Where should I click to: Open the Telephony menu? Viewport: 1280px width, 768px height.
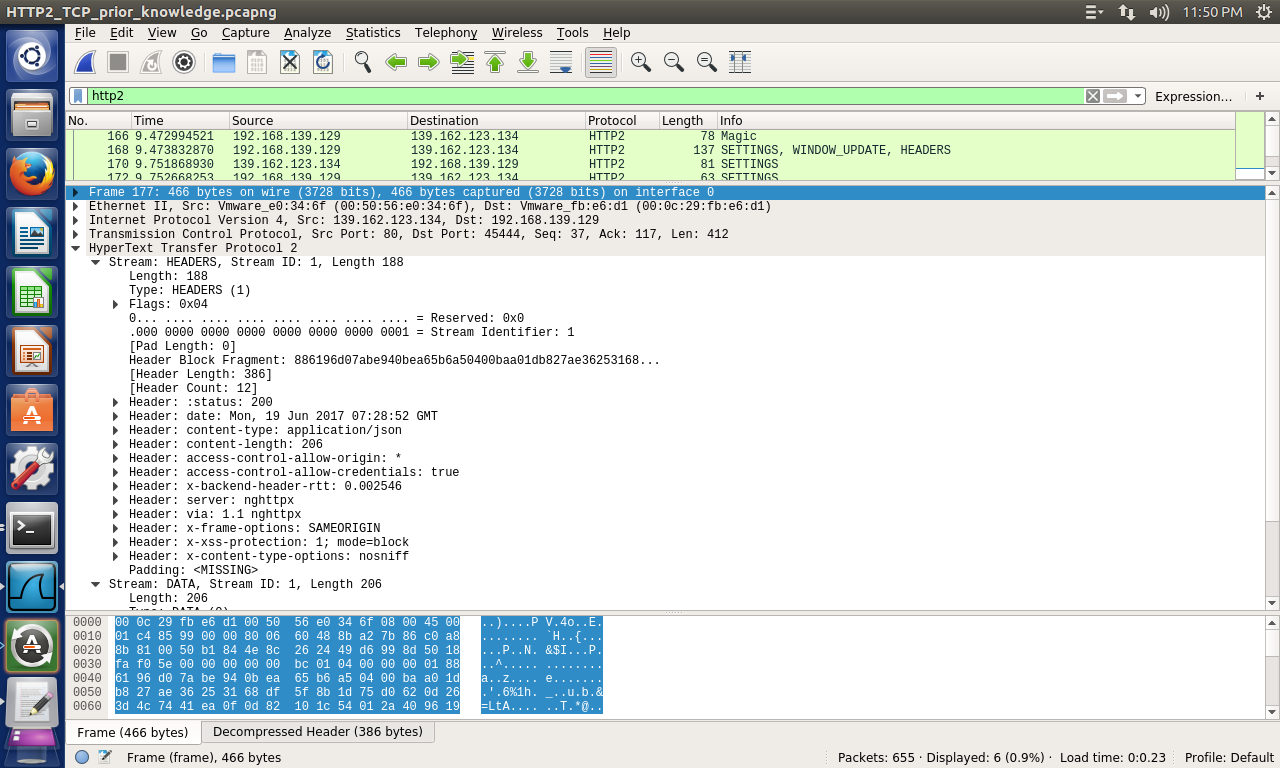(x=446, y=33)
